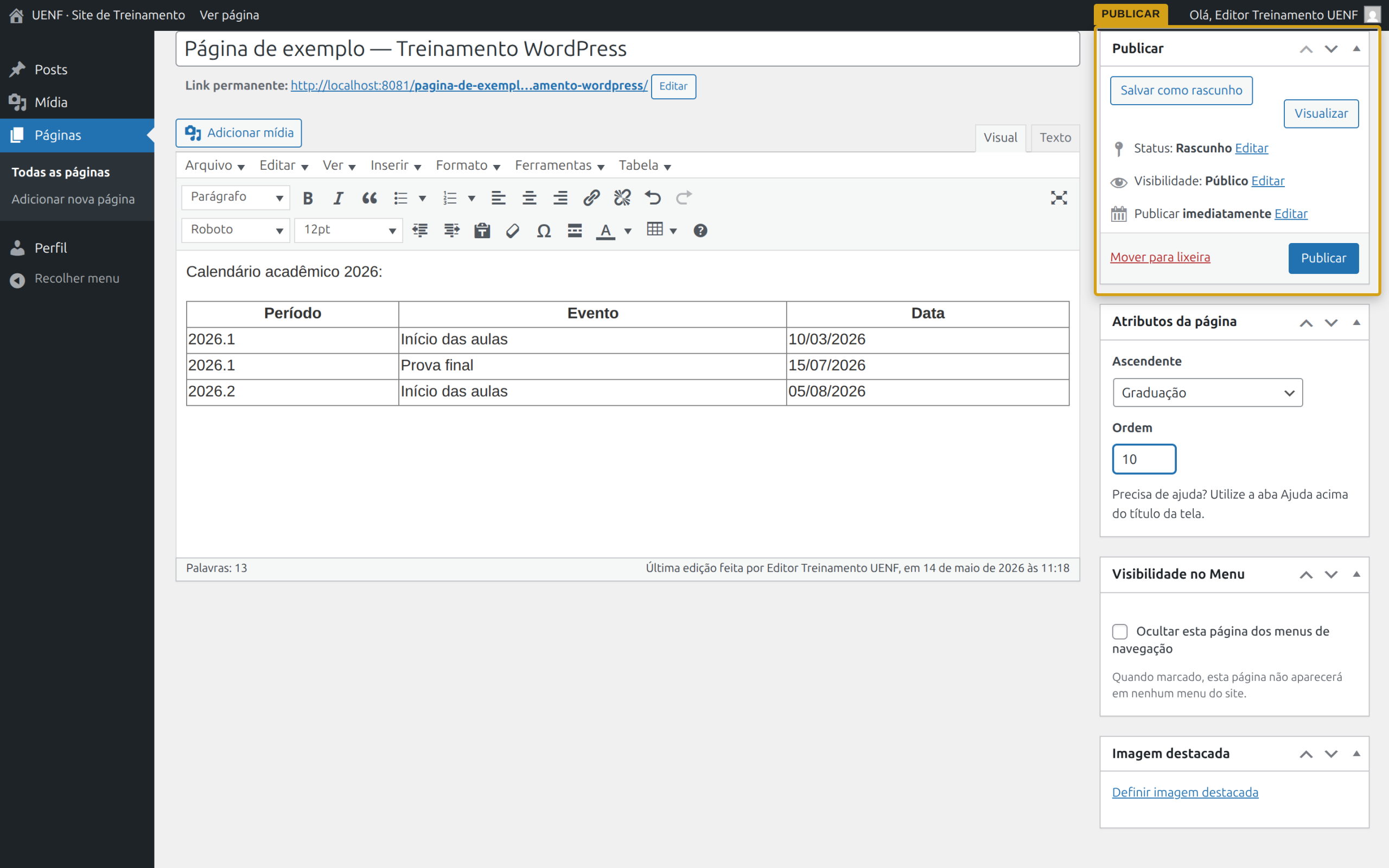1389x868 pixels.
Task: Insert a blockquote
Action: (369, 198)
